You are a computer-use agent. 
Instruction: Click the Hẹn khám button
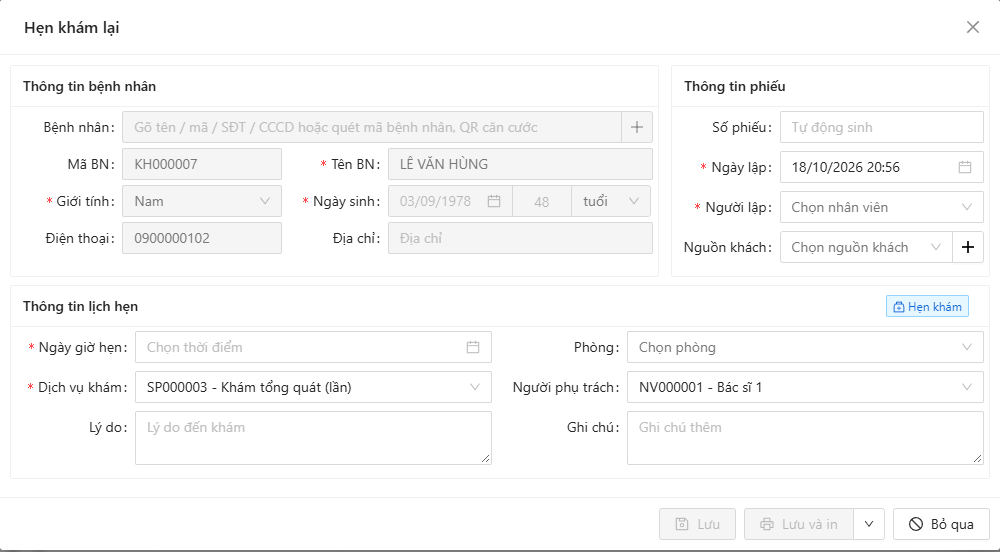(927, 307)
